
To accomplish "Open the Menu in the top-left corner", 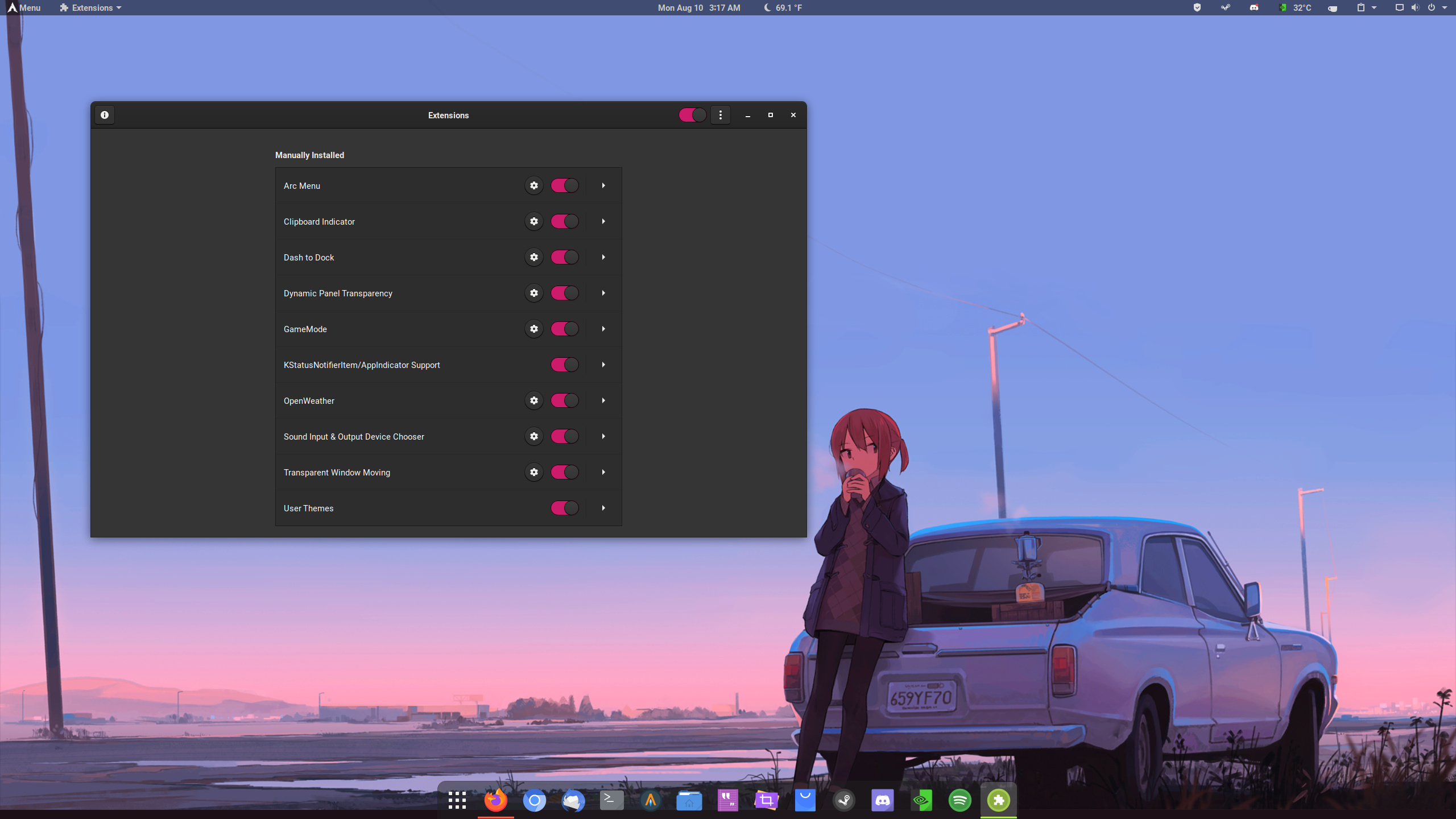I will pyautogui.click(x=24, y=7).
